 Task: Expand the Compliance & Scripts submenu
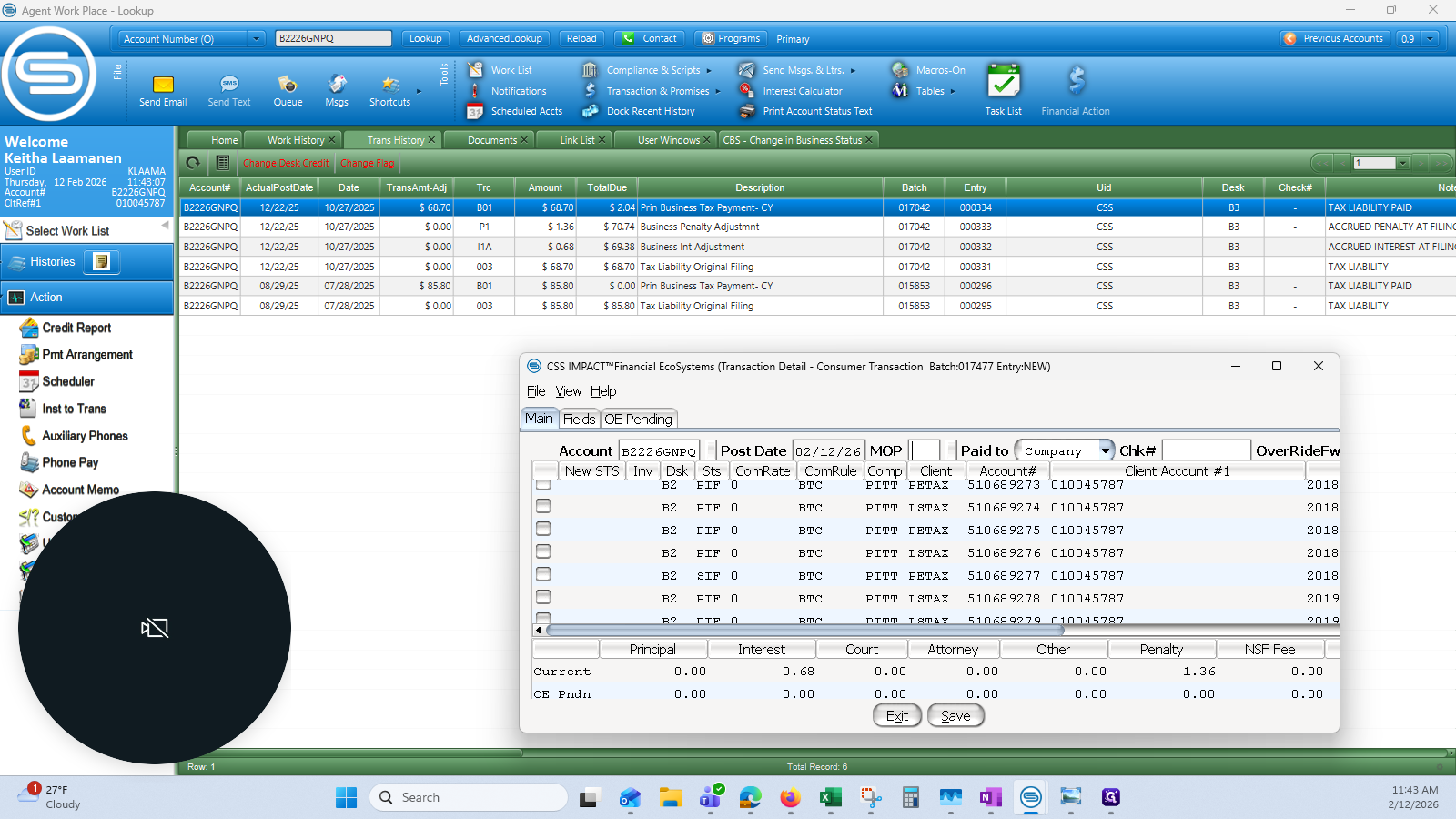(709, 70)
